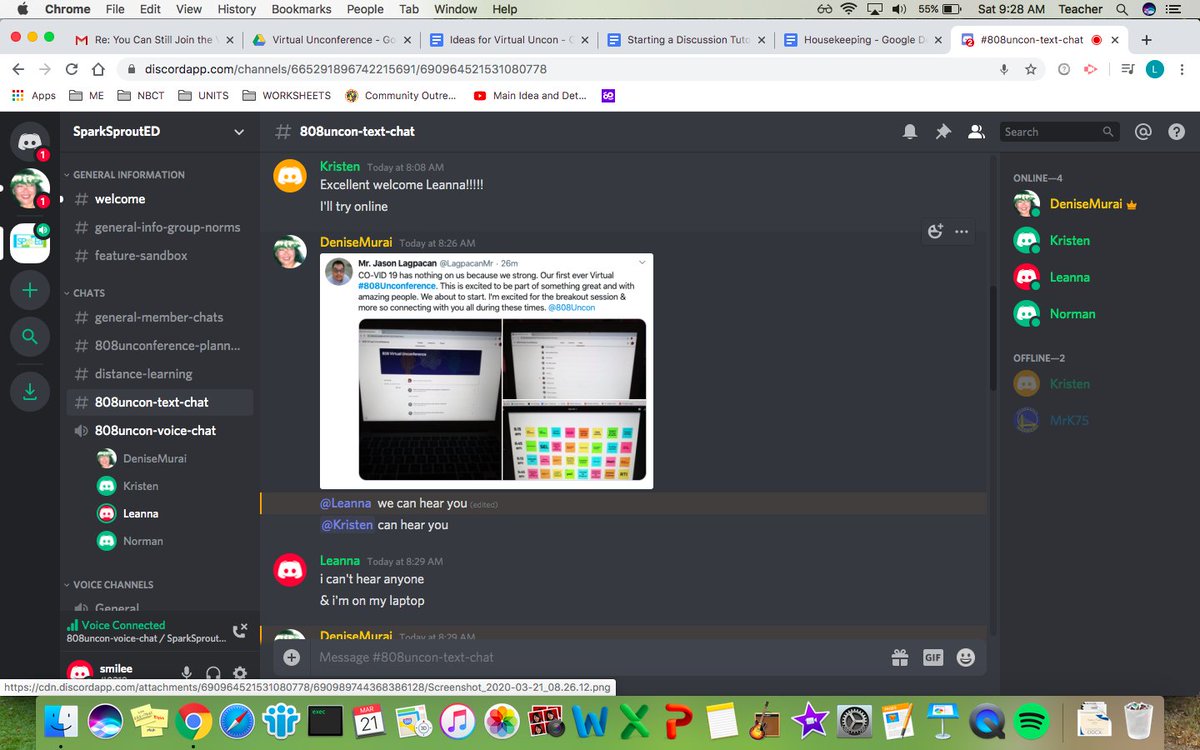
Task: Open Discord help question mark icon
Action: [x=1176, y=131]
